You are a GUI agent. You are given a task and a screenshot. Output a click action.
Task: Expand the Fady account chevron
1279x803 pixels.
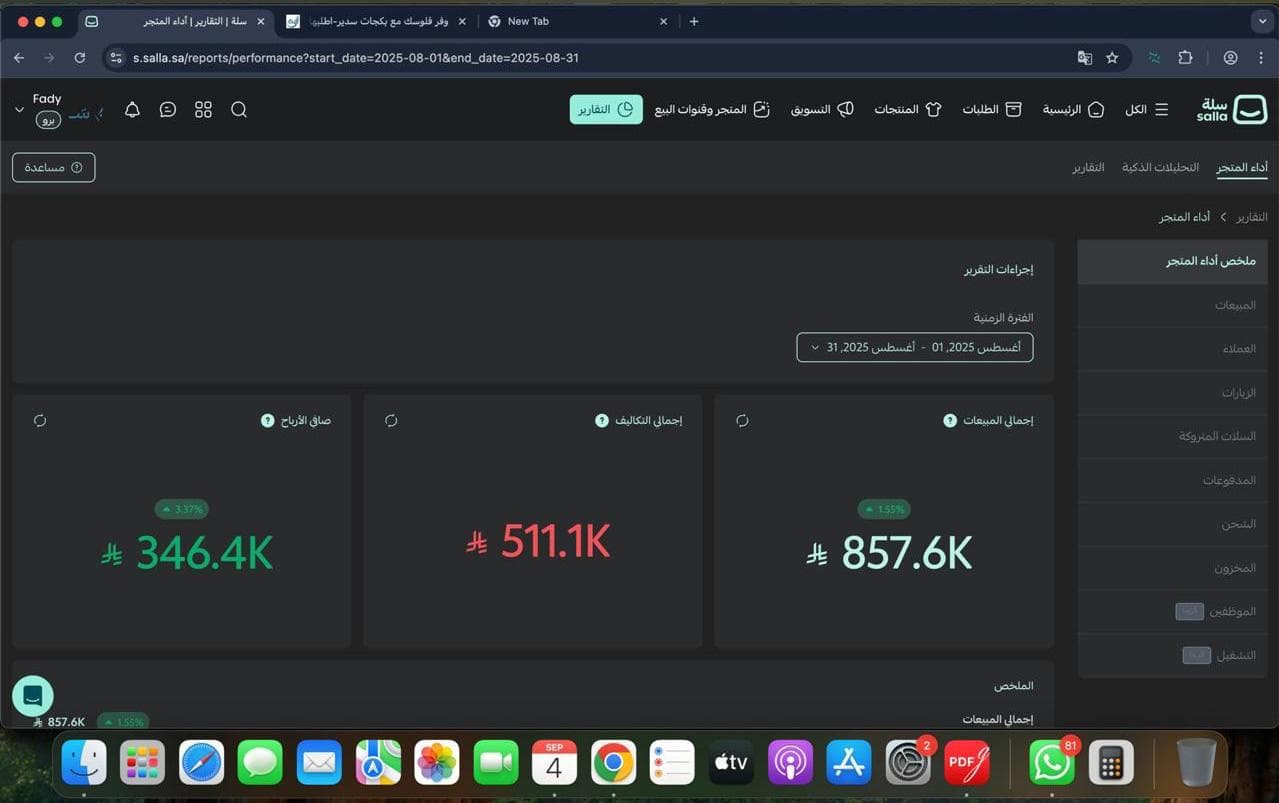click(18, 110)
